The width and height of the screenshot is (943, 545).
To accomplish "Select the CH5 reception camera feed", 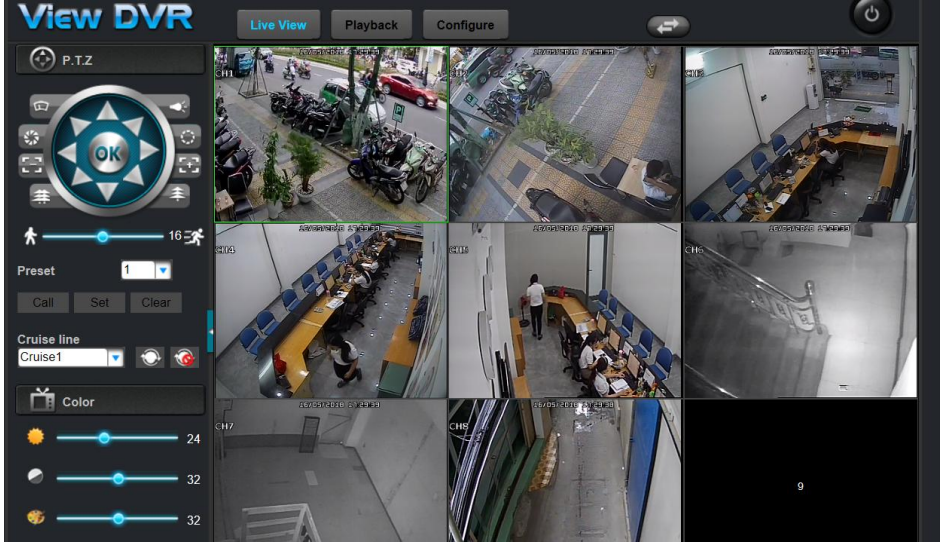I will click(565, 311).
